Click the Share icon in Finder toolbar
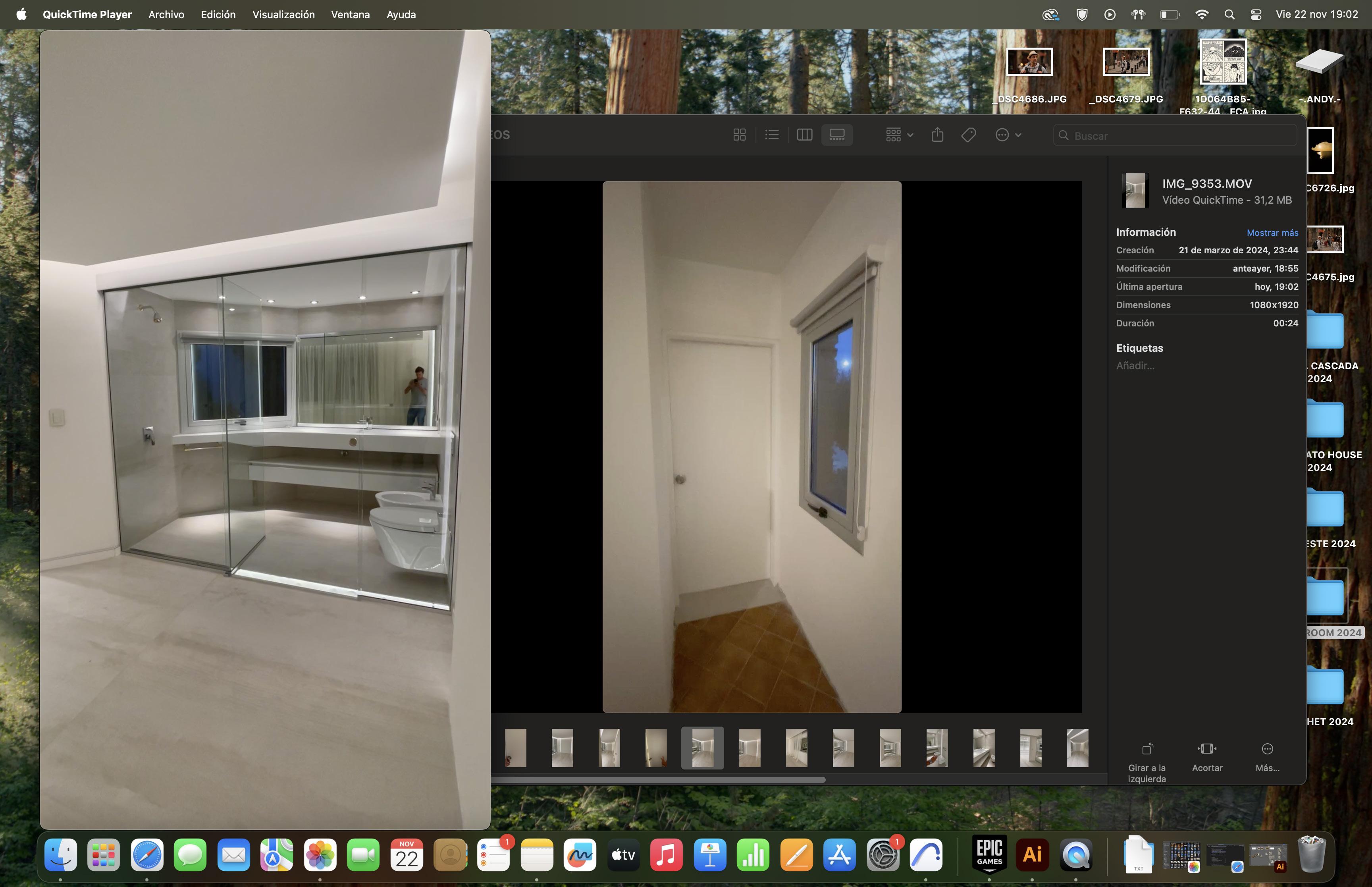This screenshot has width=1372, height=887. point(937,135)
